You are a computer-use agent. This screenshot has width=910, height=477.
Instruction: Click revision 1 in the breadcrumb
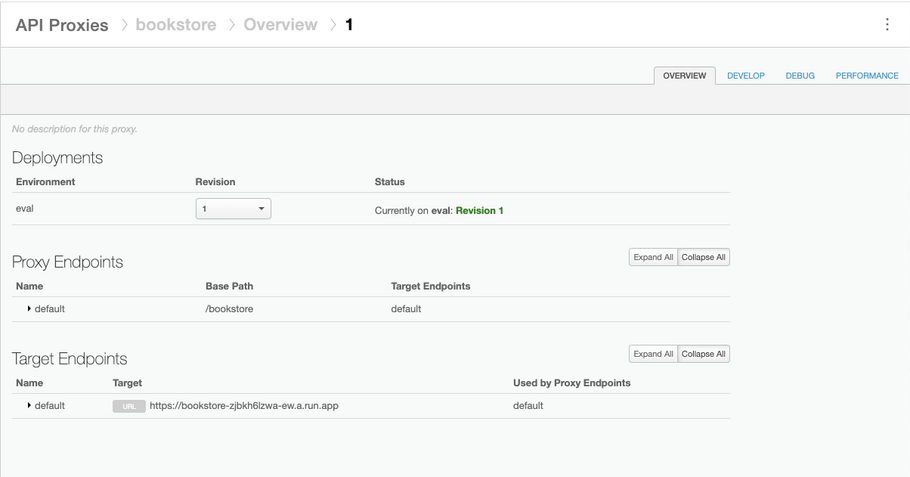[x=349, y=25]
